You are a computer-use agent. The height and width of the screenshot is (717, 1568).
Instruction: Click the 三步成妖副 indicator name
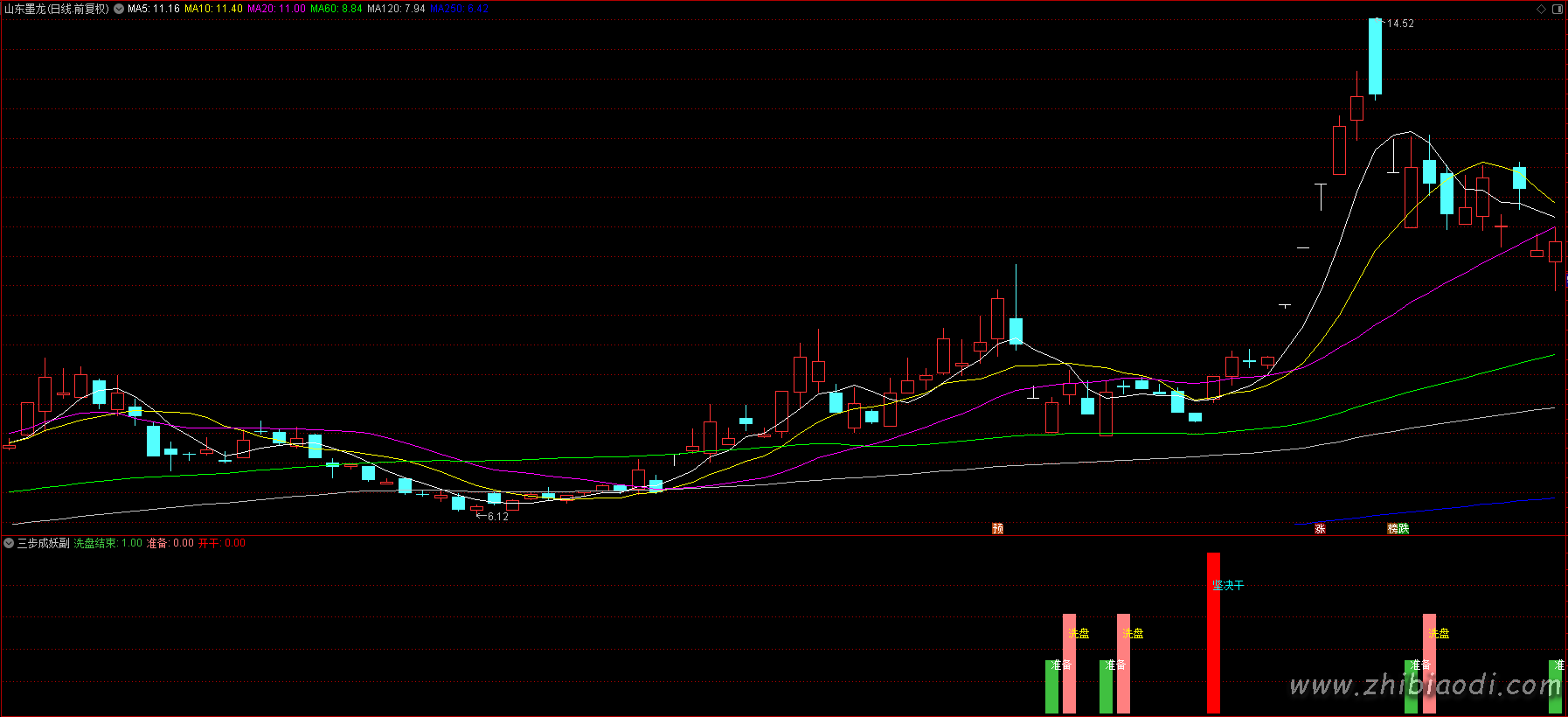pyautogui.click(x=43, y=543)
